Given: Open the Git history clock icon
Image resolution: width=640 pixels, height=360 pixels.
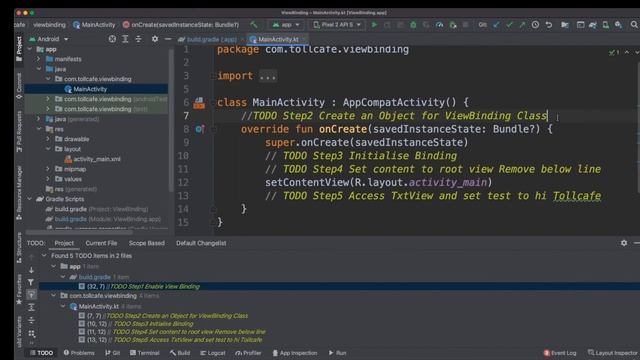Looking at the screenshot, I should (535, 25).
